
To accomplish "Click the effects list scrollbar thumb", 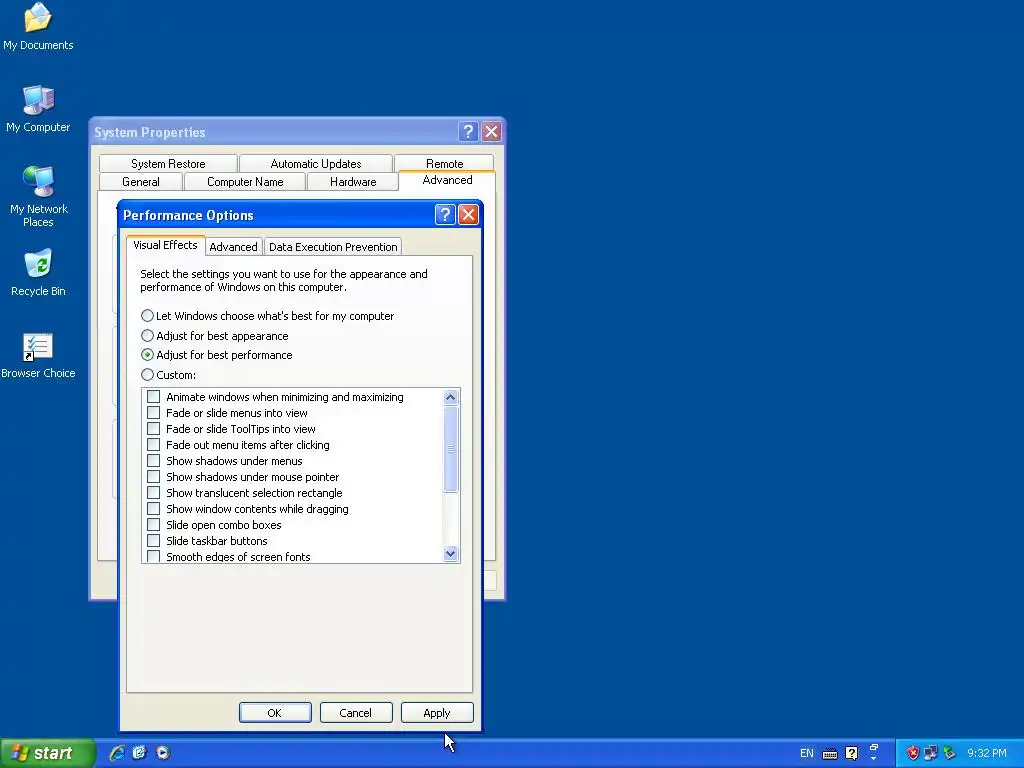I will pyautogui.click(x=451, y=449).
